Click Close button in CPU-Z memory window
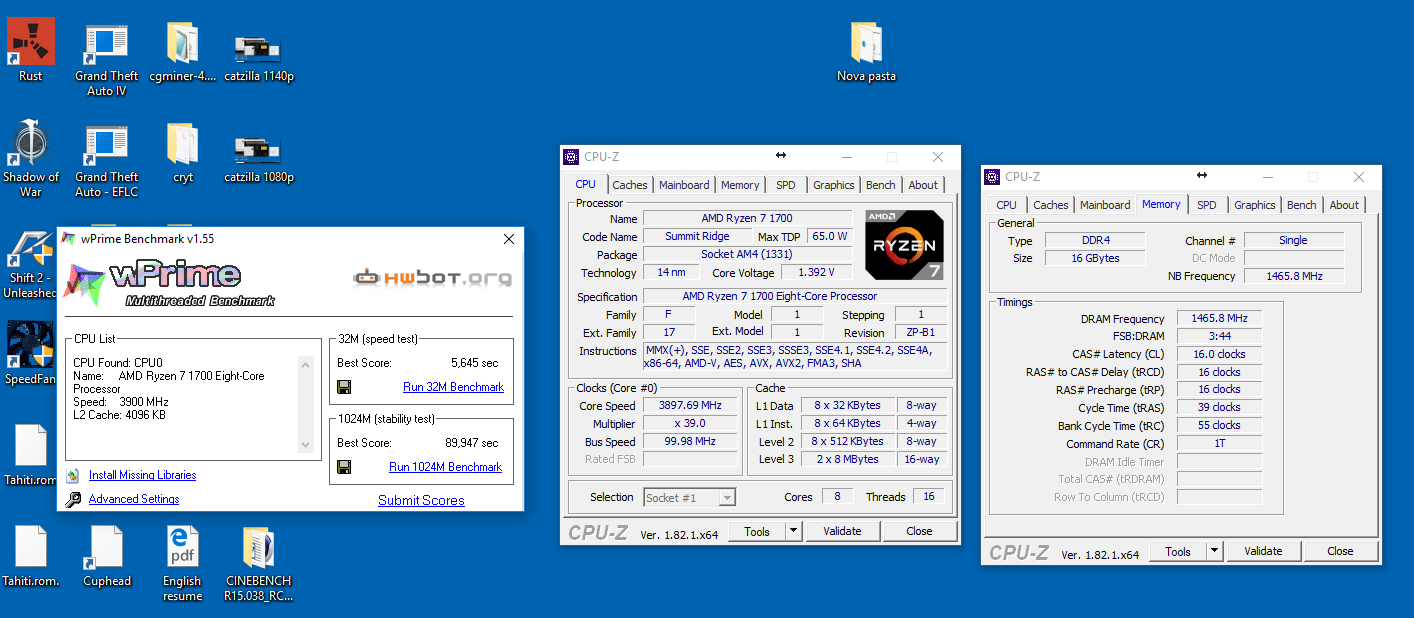1414x618 pixels. (x=1340, y=551)
